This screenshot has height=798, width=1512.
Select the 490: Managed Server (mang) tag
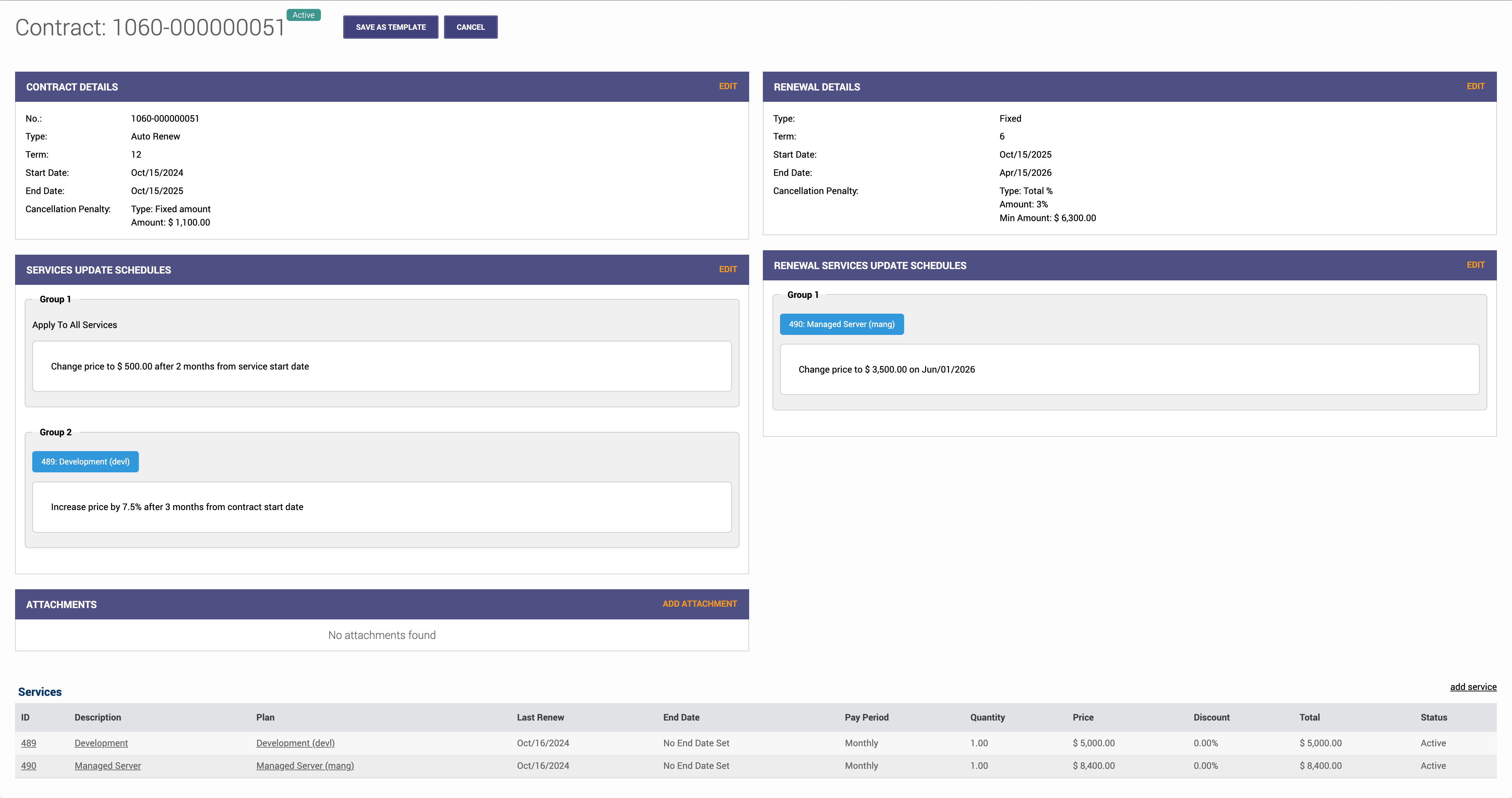click(x=841, y=324)
